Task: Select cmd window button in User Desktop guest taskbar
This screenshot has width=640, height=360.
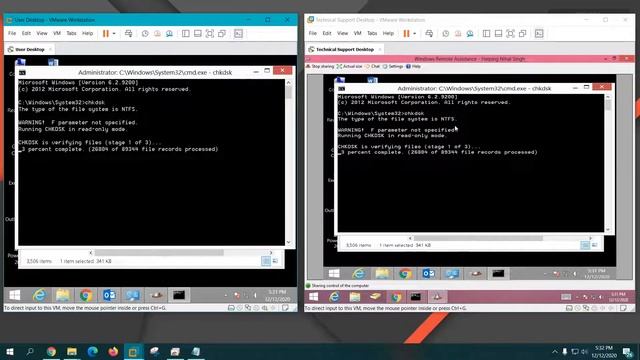Action: click(179, 295)
